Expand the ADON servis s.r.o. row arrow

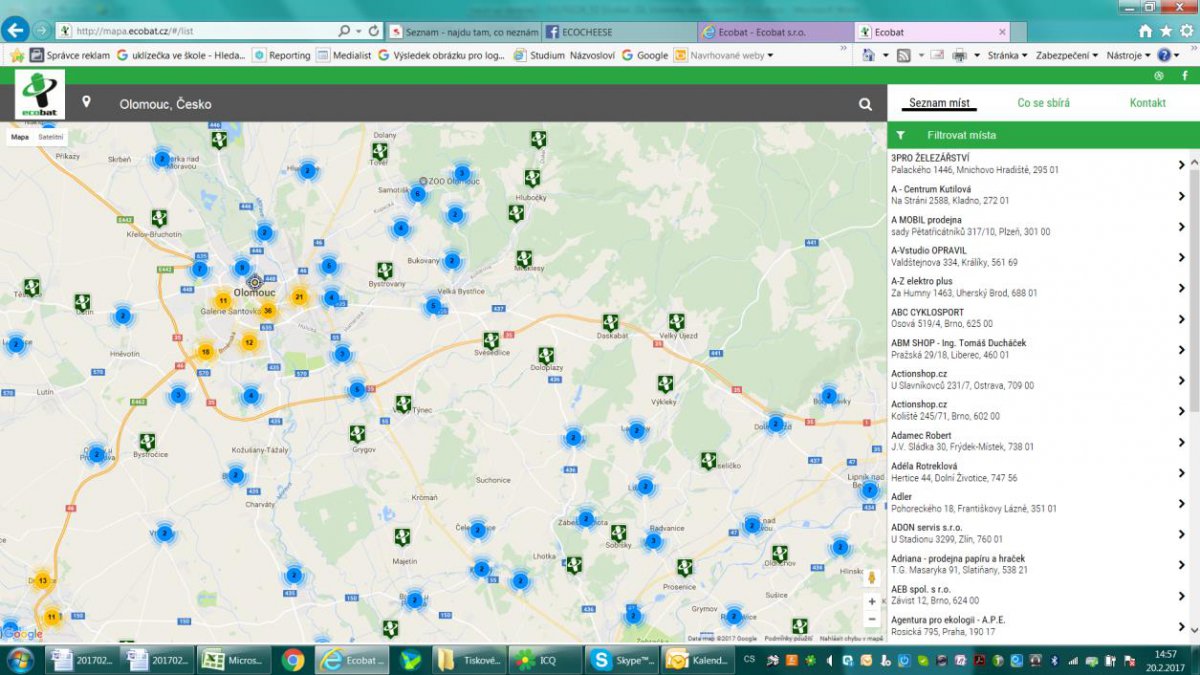(1181, 534)
